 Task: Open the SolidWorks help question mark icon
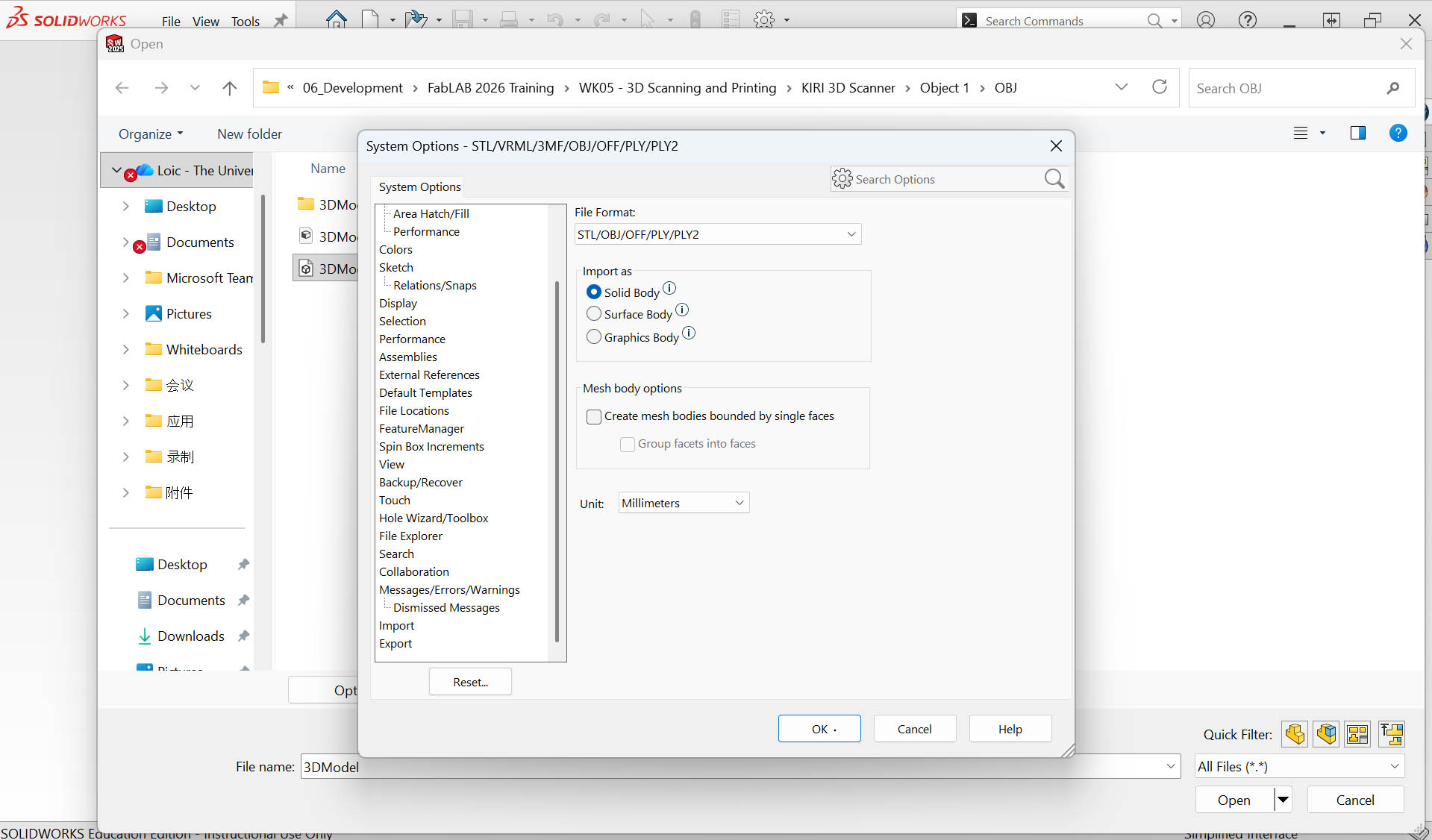(x=1248, y=20)
